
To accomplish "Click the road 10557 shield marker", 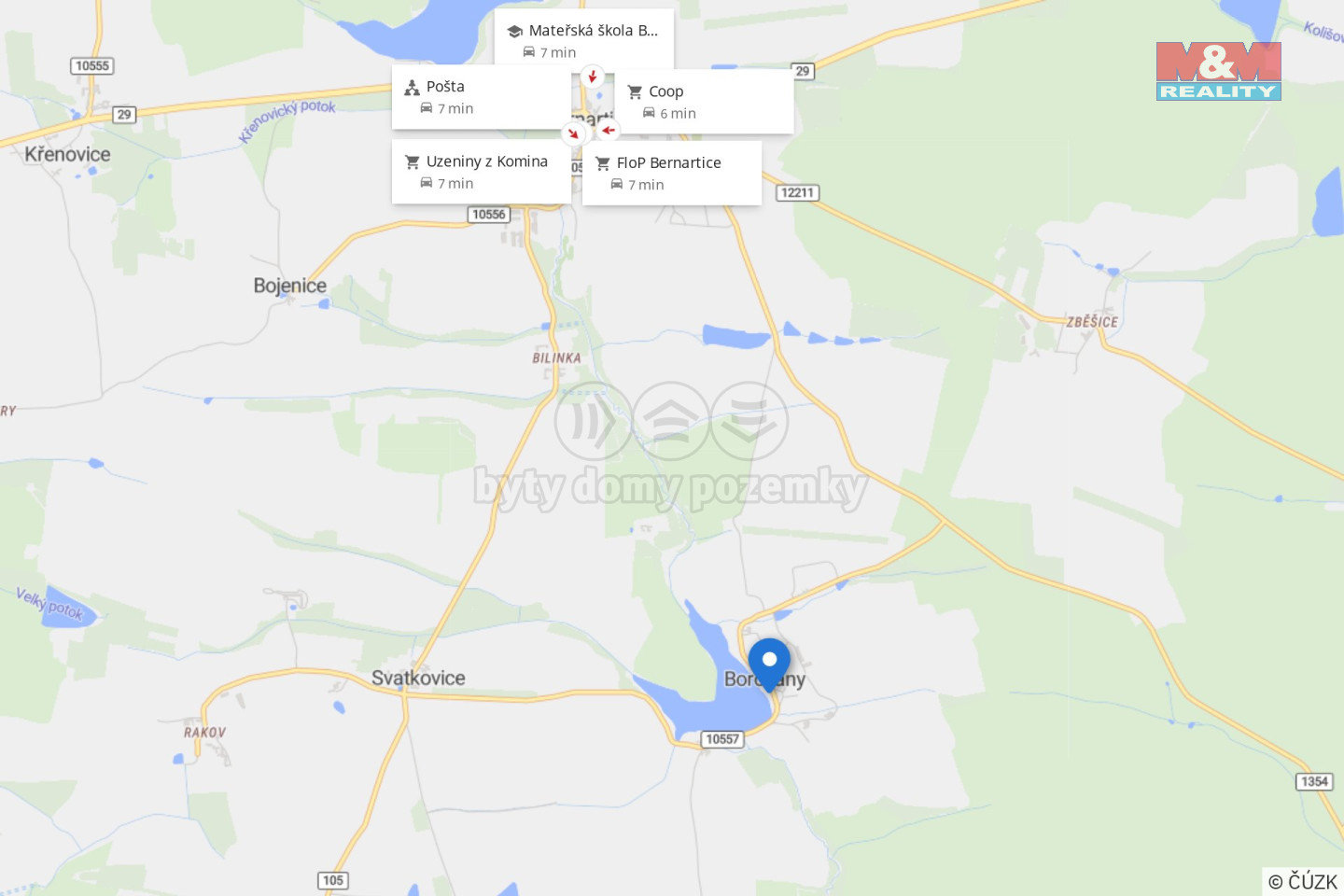I will 721,739.
